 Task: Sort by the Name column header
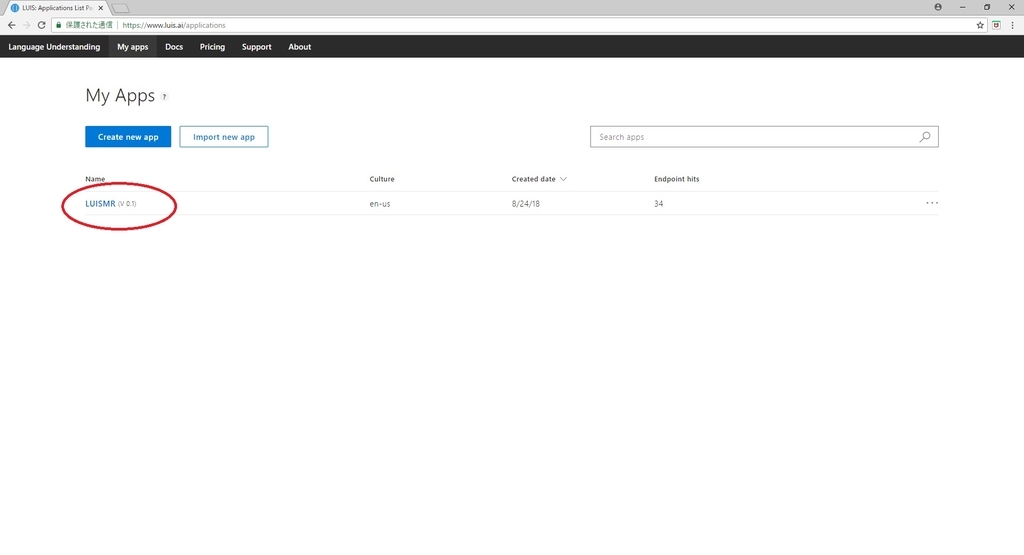point(95,179)
